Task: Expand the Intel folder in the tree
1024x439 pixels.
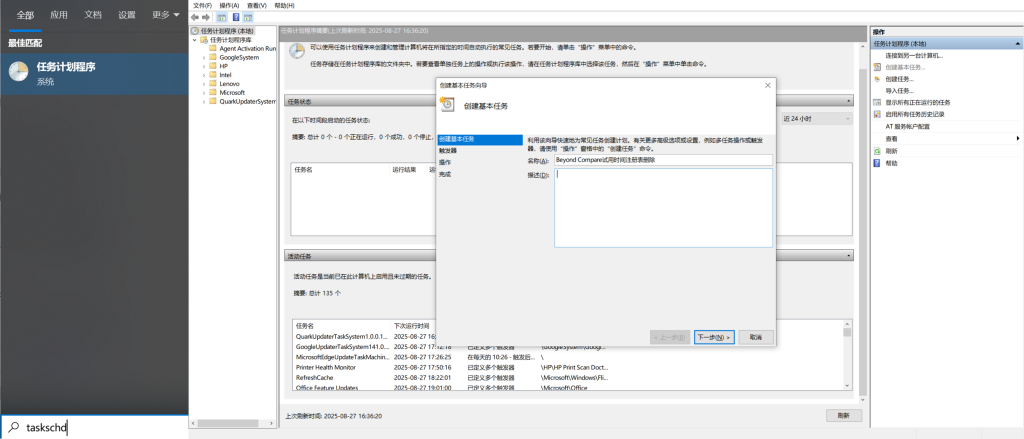Action: coord(204,75)
